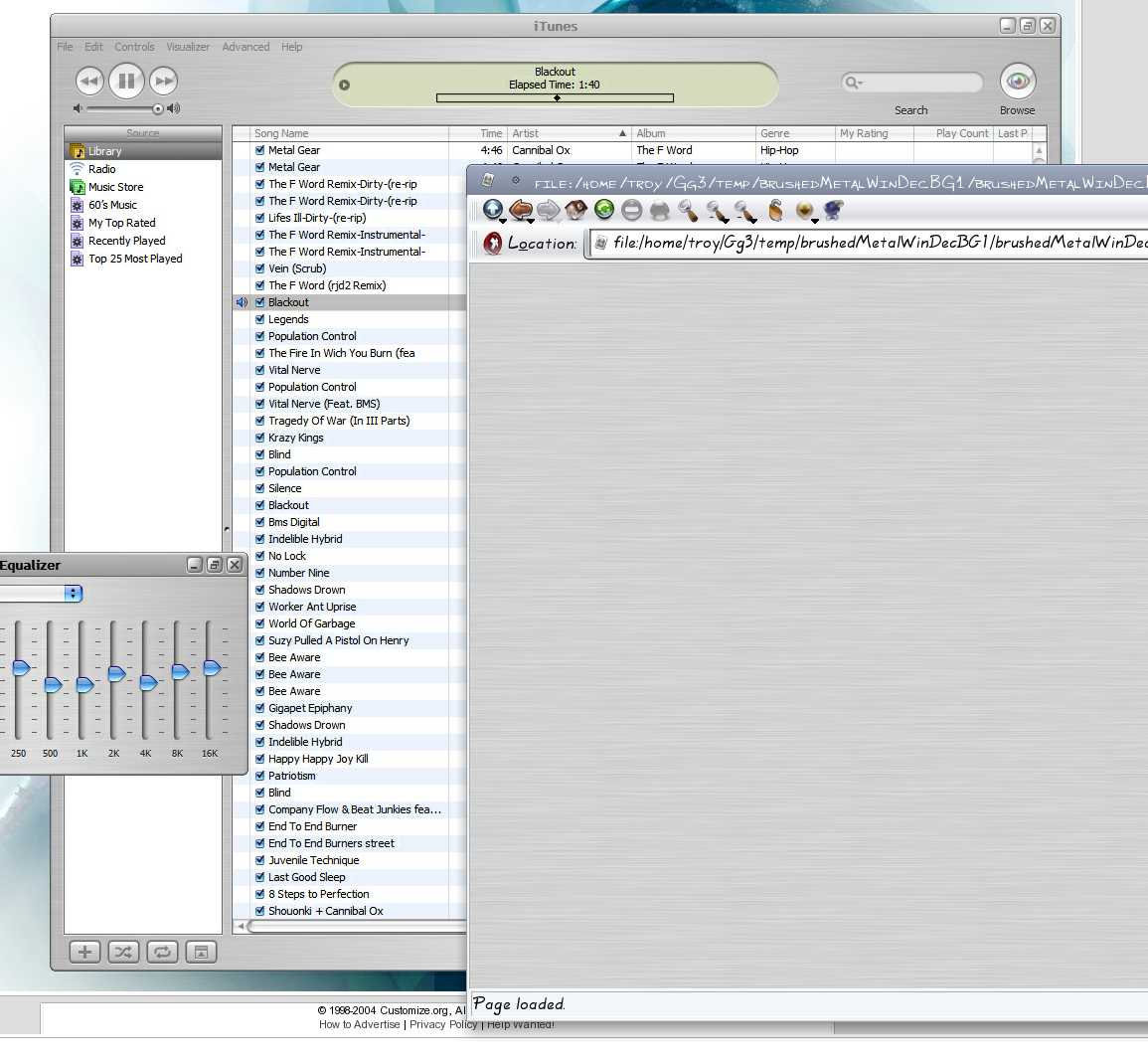
Task: Uncheck the Vein (Scrub) song checkbox
Action: pyautogui.click(x=259, y=268)
